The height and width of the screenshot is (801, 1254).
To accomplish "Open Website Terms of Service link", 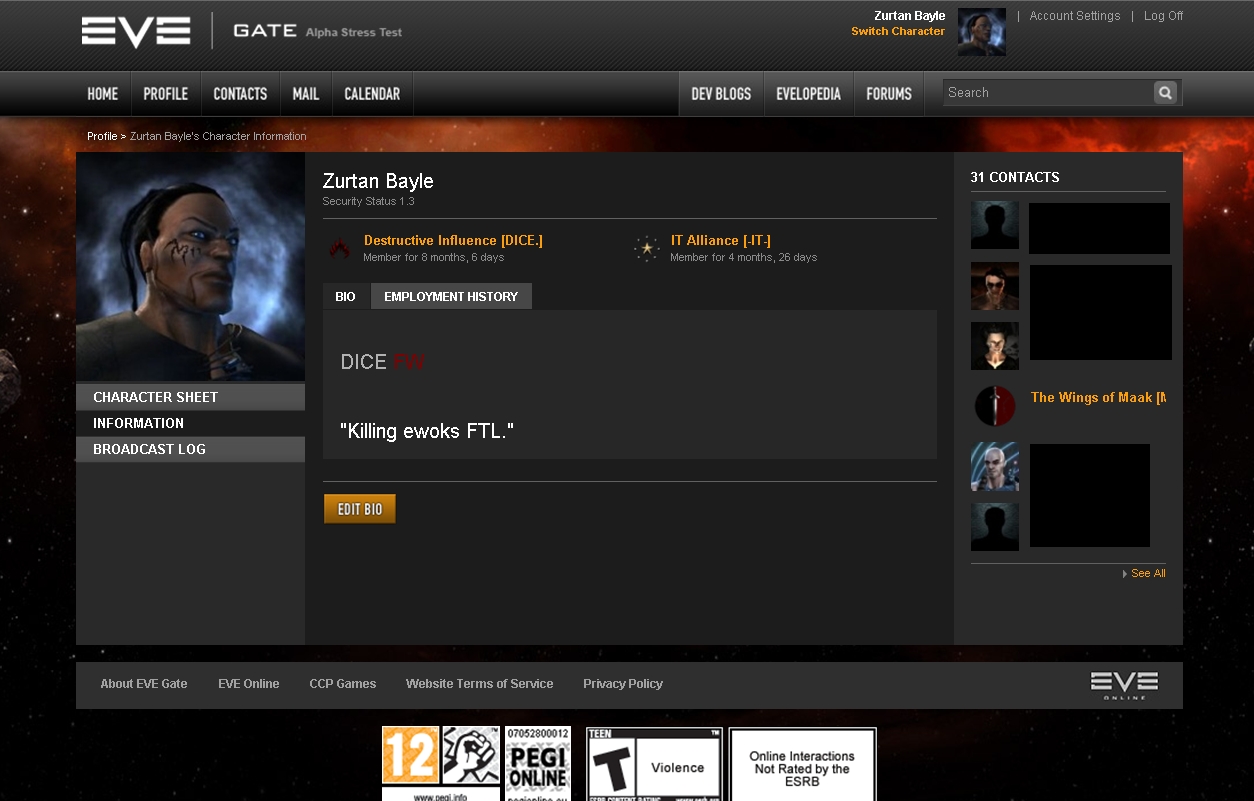I will point(480,684).
